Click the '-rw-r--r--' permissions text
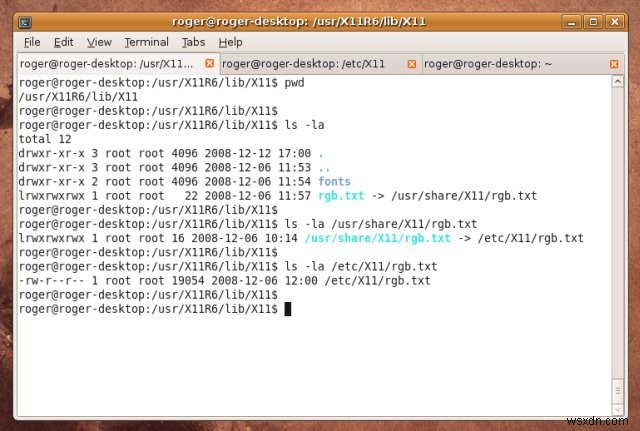 (52, 280)
